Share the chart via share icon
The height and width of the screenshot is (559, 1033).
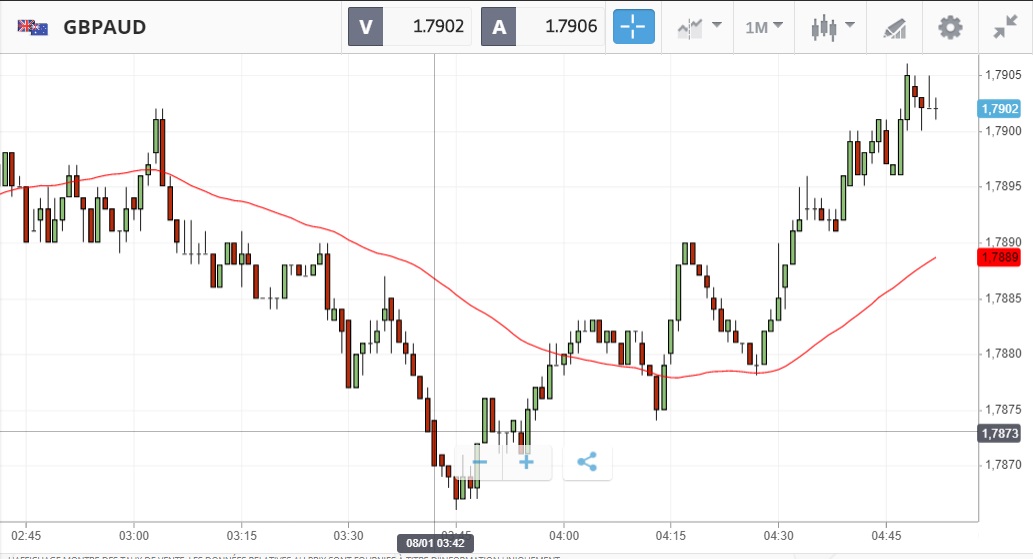coord(587,462)
